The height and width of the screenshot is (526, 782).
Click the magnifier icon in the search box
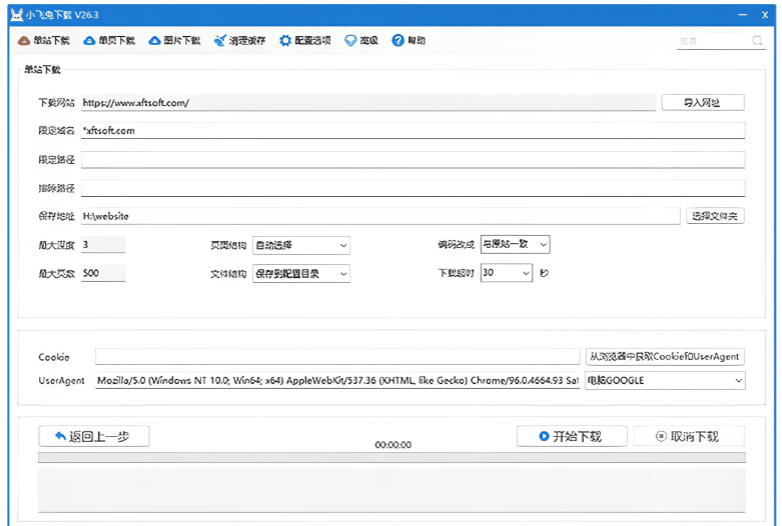tap(758, 41)
